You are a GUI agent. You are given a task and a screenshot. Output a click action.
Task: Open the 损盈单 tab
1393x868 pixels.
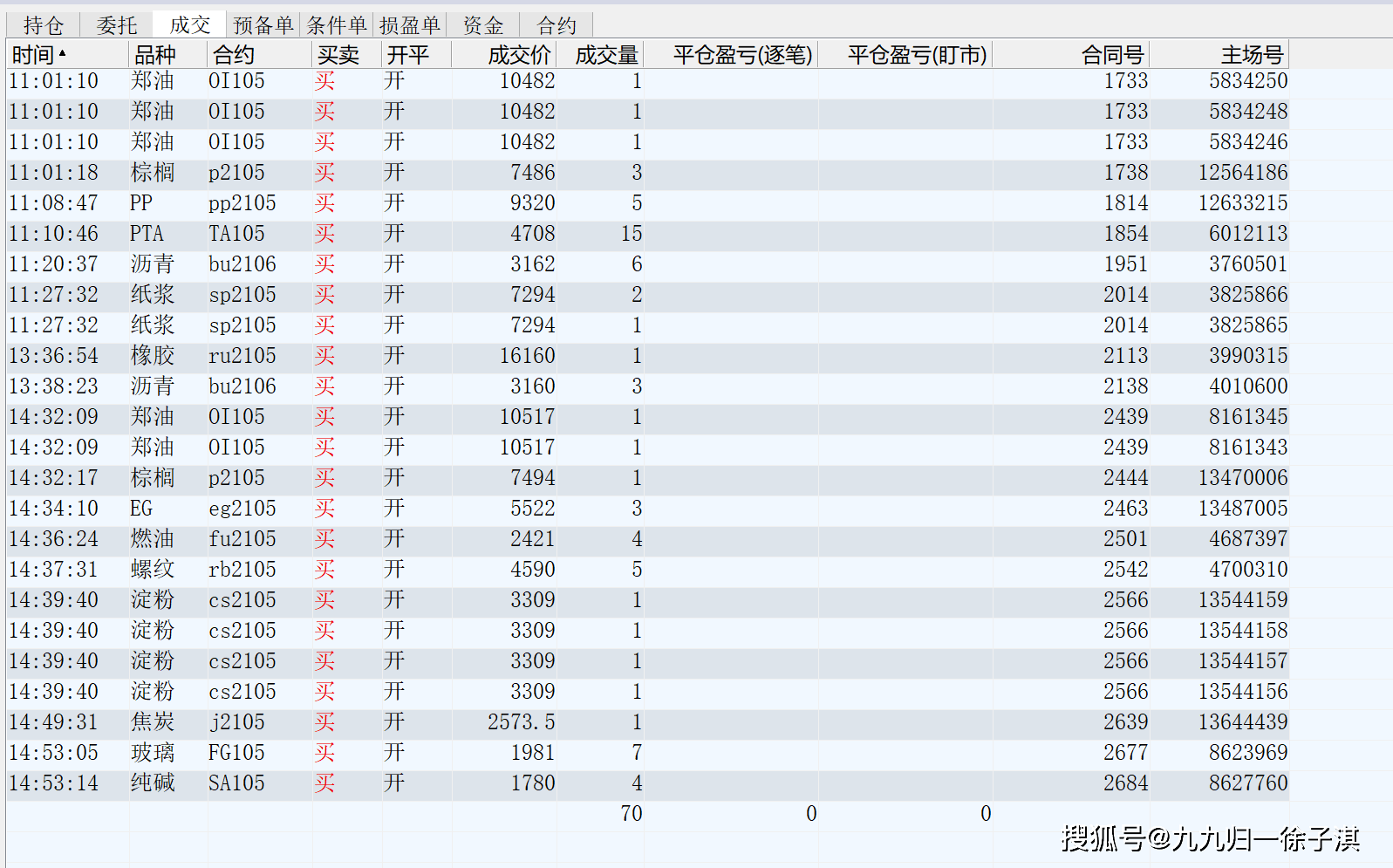click(x=410, y=25)
